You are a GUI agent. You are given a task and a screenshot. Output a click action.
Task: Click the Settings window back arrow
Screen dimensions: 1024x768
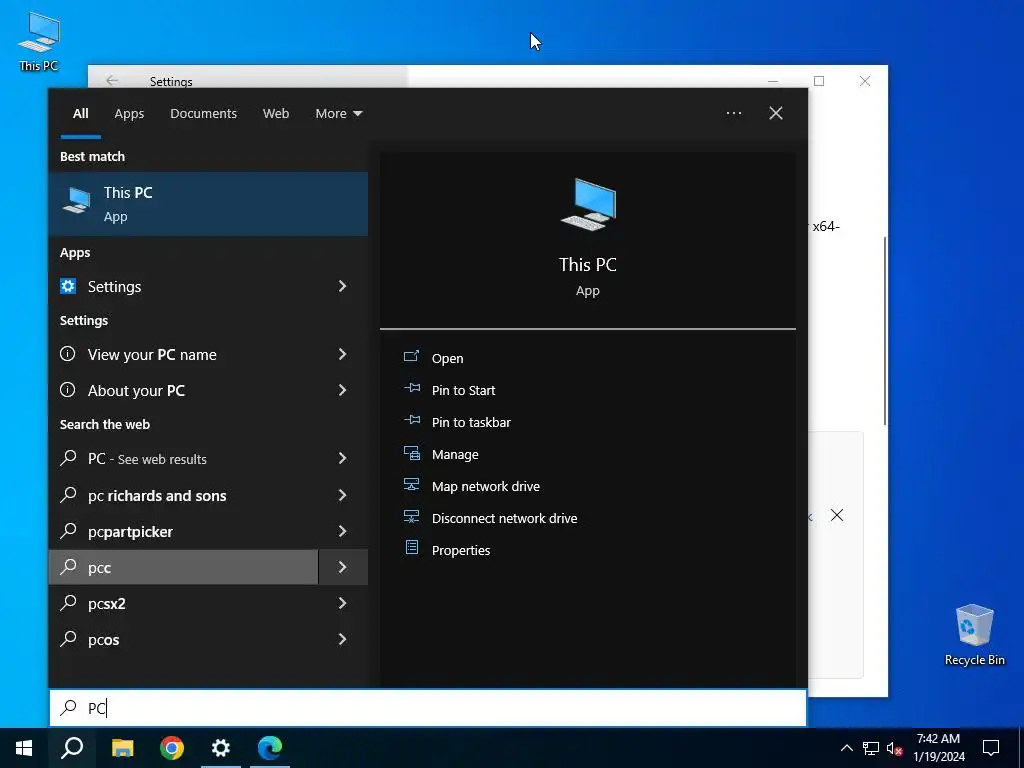(x=112, y=80)
